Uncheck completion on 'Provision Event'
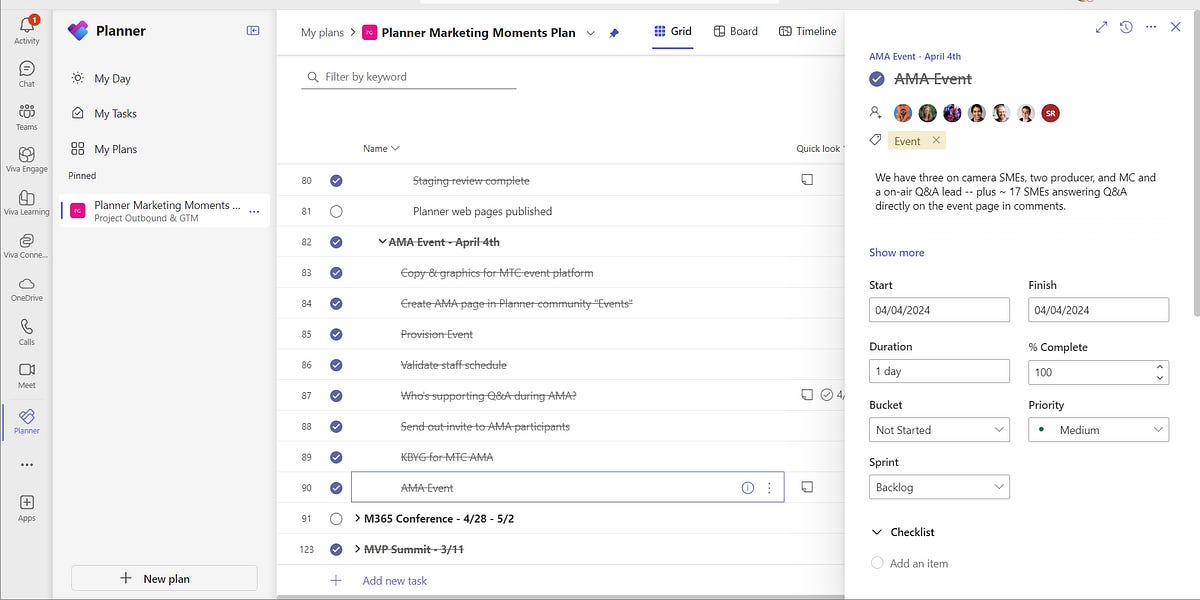This screenshot has height=600, width=1200. (335, 334)
